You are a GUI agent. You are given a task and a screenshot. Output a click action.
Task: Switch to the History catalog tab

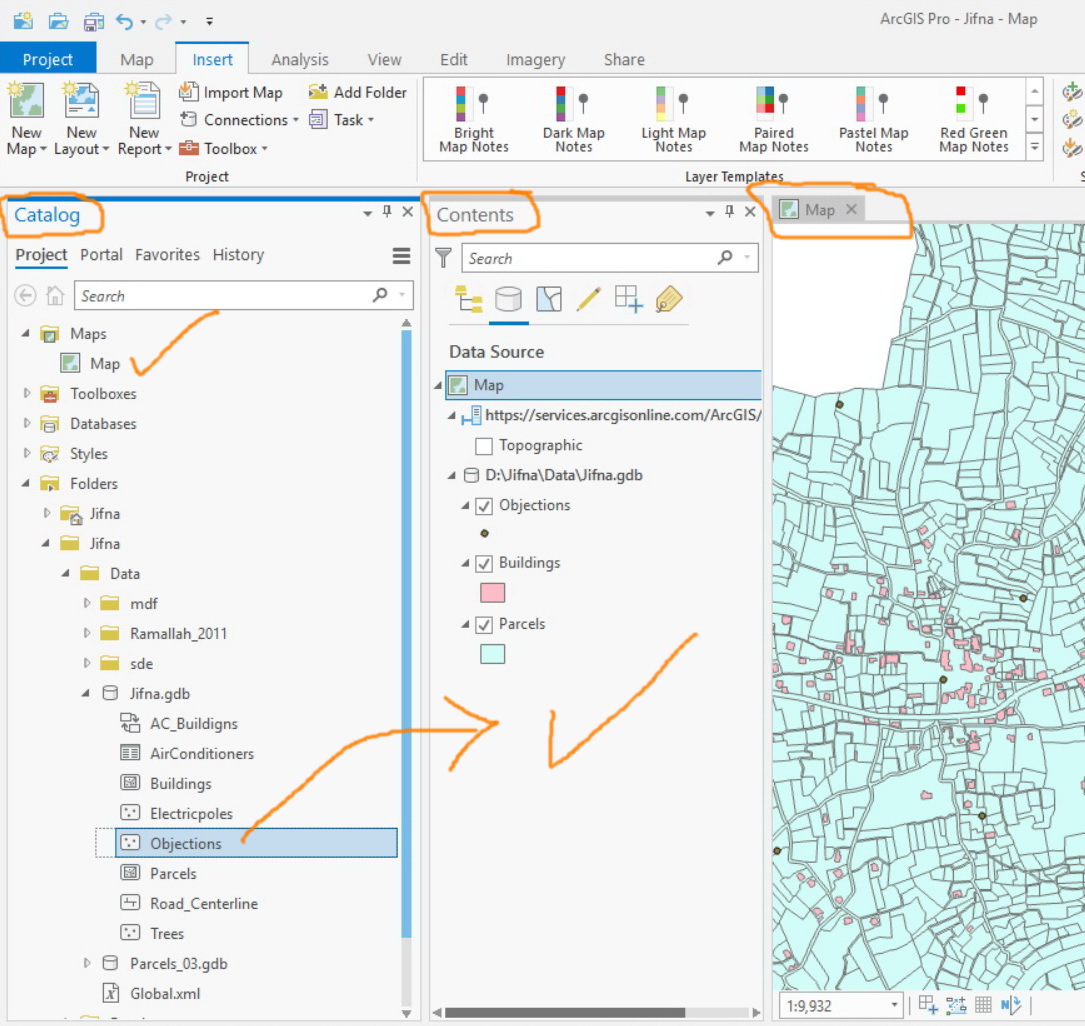pyautogui.click(x=238, y=255)
